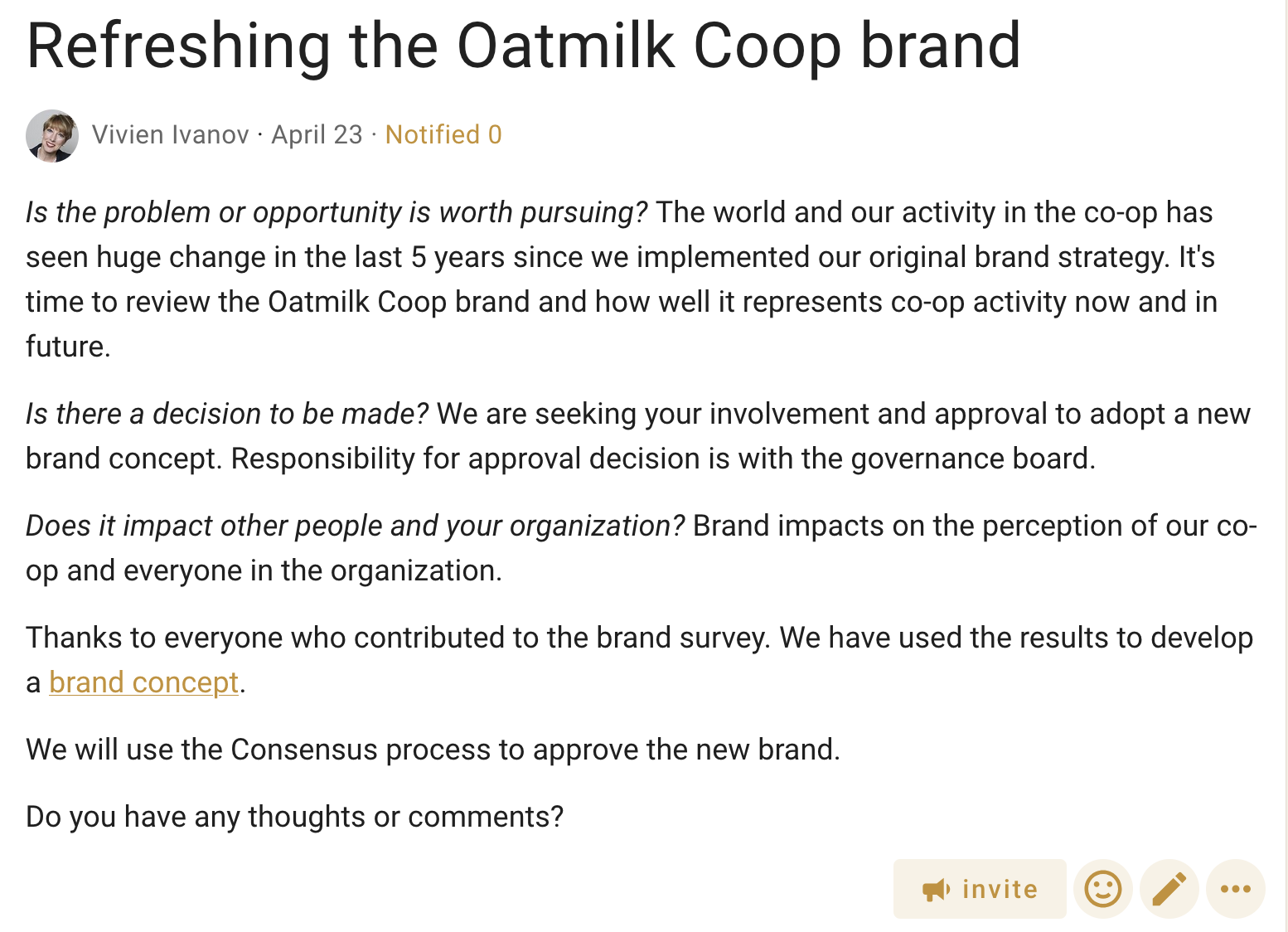
Task: Click the invite button label
Action: [x=1000, y=889]
